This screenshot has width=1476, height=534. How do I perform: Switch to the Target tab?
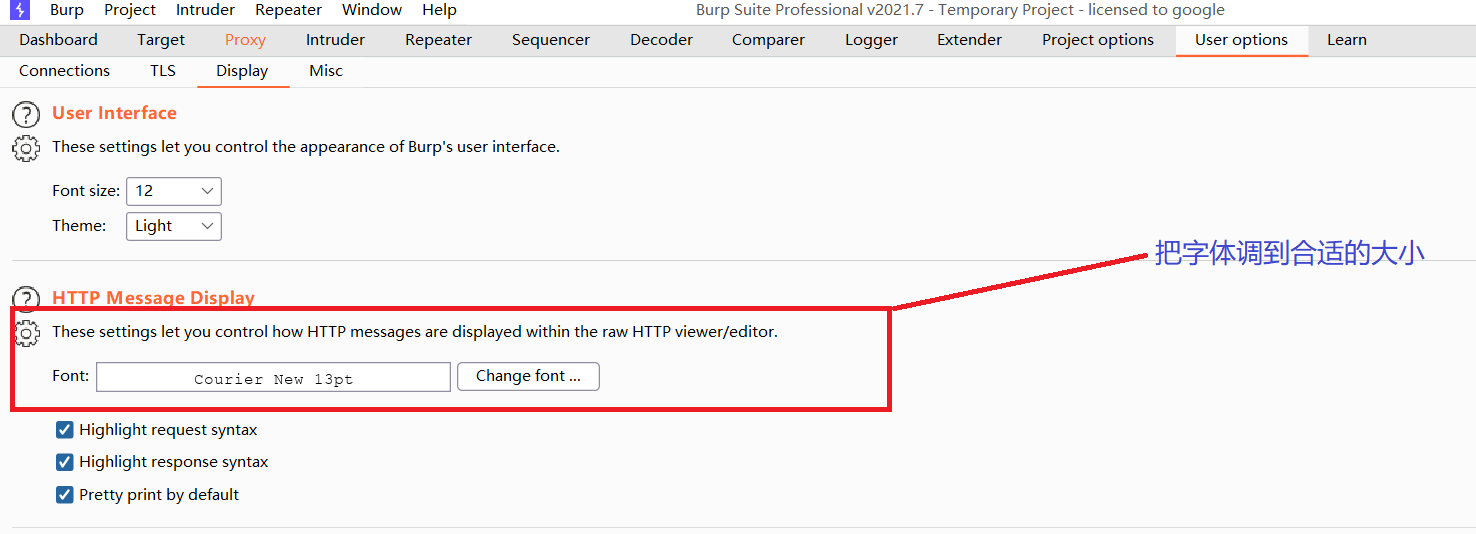click(x=161, y=40)
